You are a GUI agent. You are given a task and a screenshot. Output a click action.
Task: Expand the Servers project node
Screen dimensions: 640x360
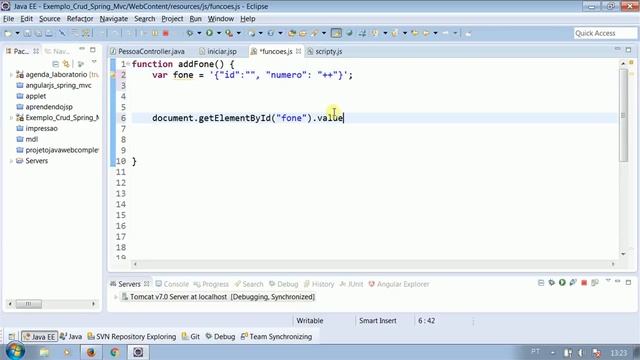[x=11, y=161]
